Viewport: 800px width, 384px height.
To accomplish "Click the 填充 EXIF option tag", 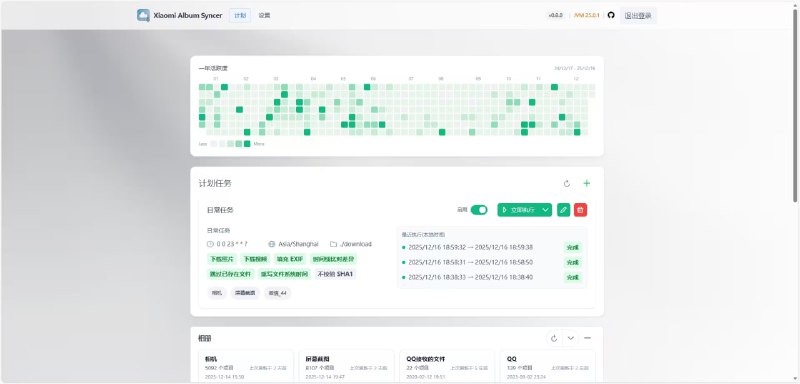I will [290, 259].
